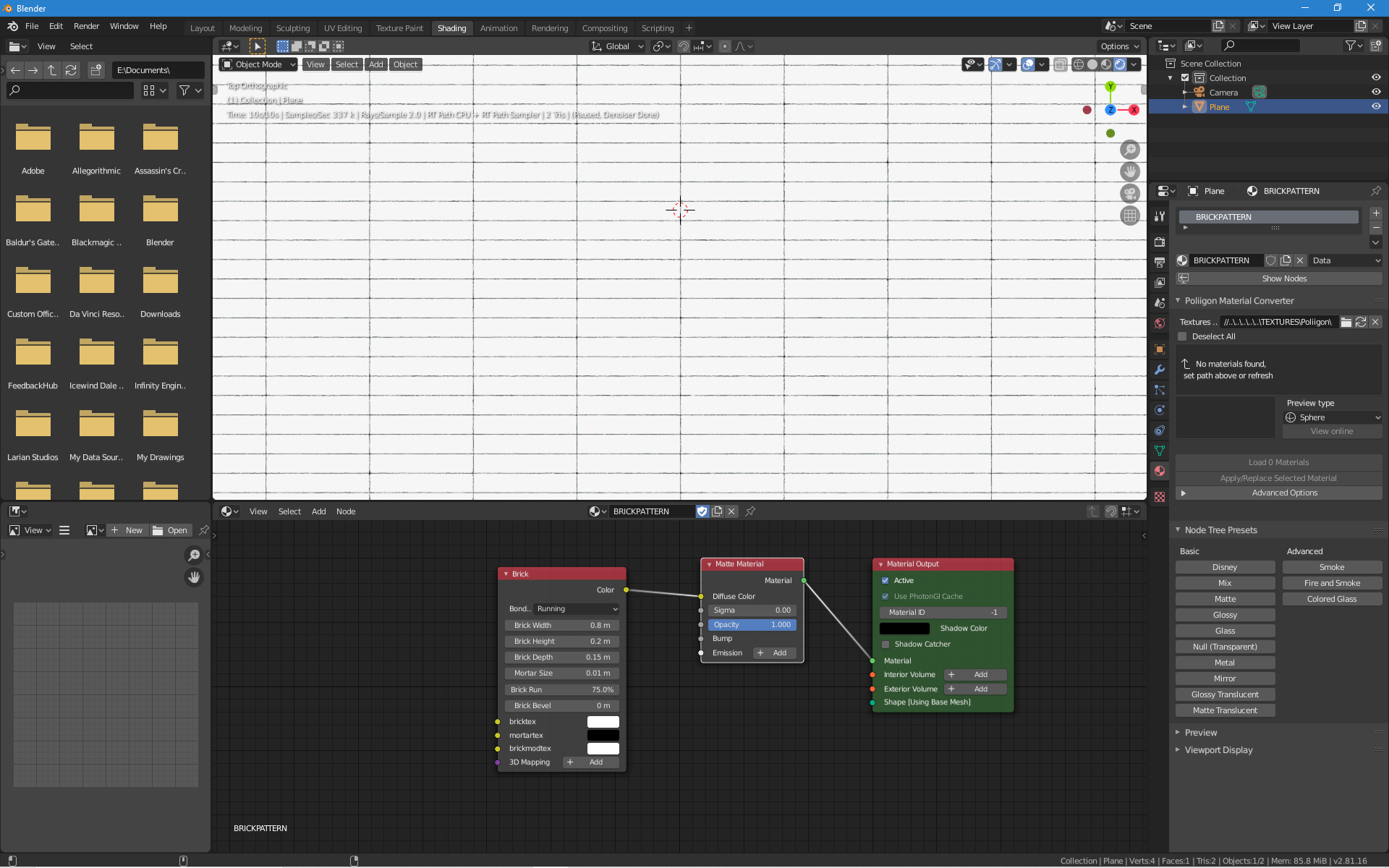The height and width of the screenshot is (868, 1389).
Task: Refresh the Poliigon textures path
Action: click(x=1361, y=322)
